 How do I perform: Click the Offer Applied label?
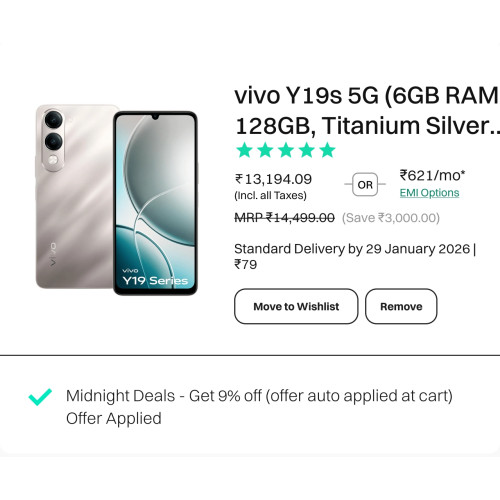pyautogui.click(x=114, y=418)
